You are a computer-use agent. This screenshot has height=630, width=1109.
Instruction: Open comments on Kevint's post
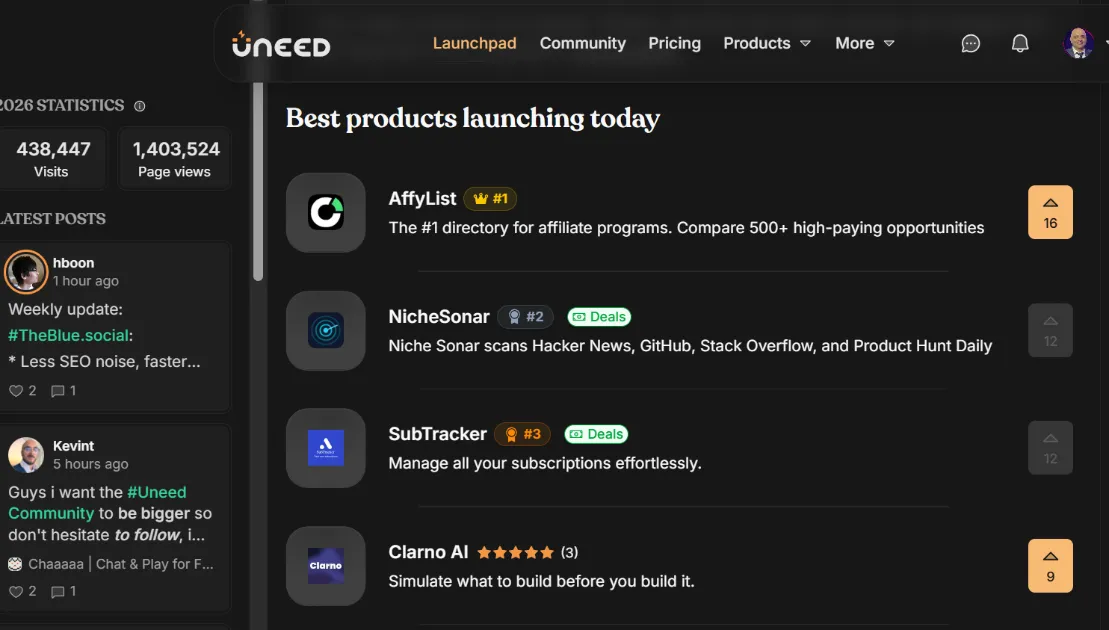click(x=58, y=591)
